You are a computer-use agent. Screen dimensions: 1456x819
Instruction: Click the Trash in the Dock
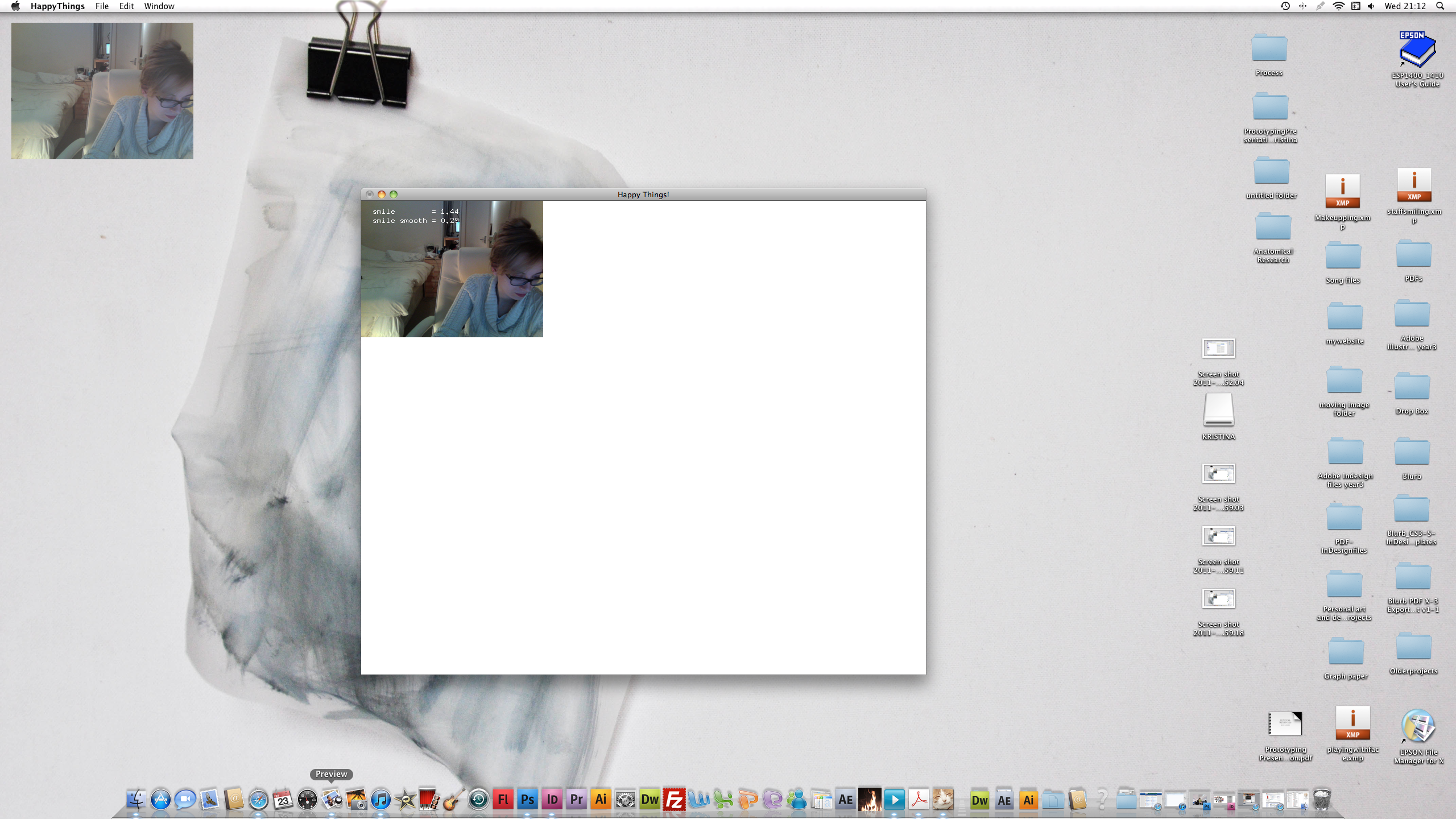[x=1322, y=800]
